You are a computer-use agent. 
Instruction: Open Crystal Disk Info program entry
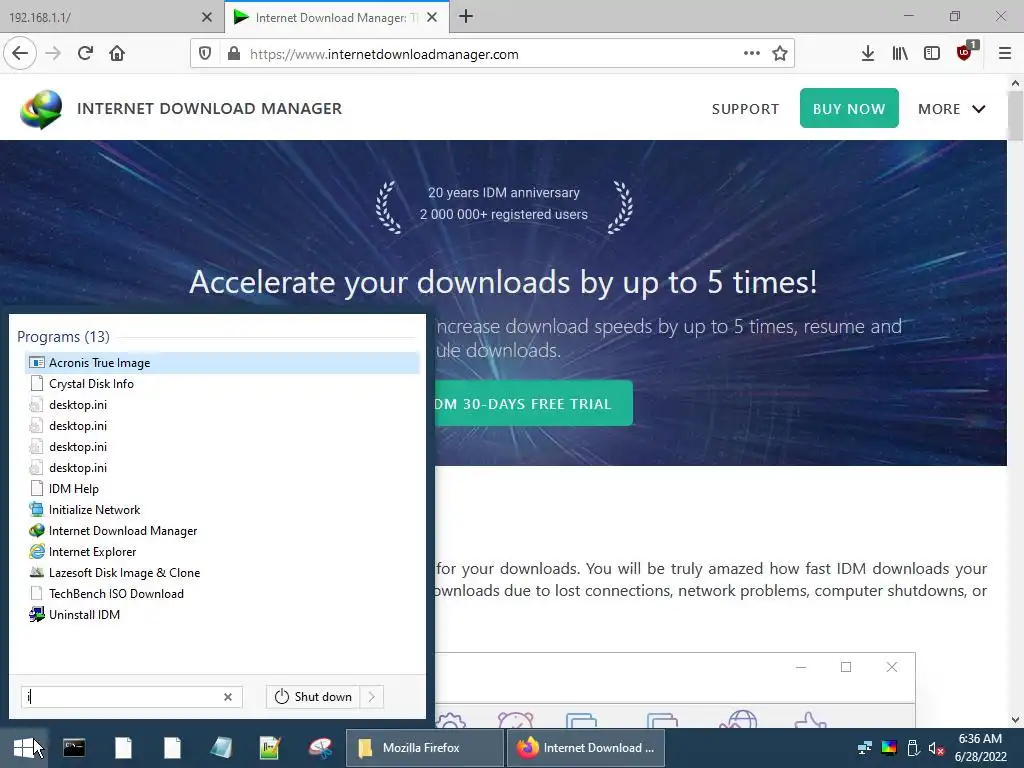click(222, 384)
